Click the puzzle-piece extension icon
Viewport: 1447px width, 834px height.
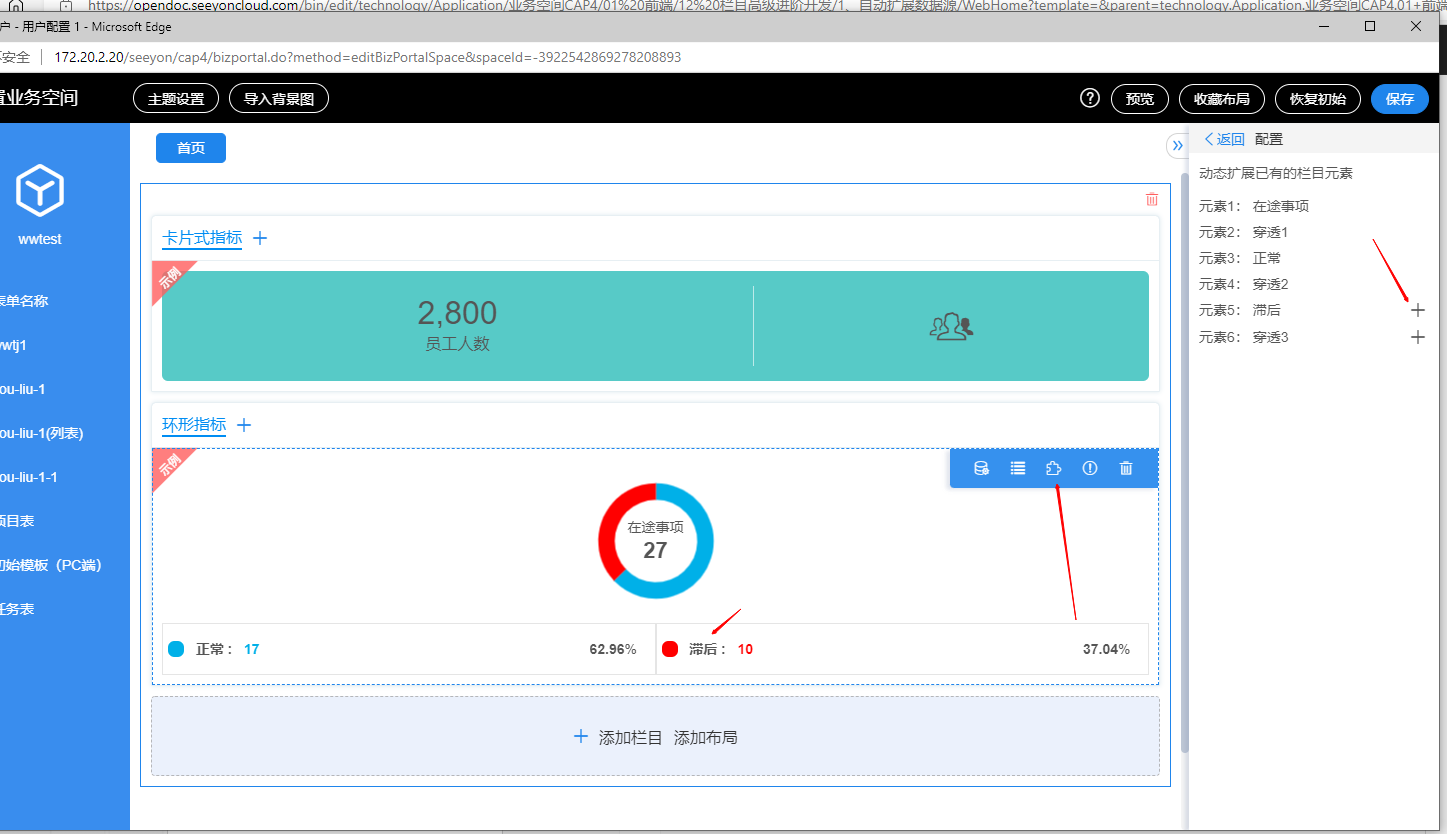click(1053, 468)
